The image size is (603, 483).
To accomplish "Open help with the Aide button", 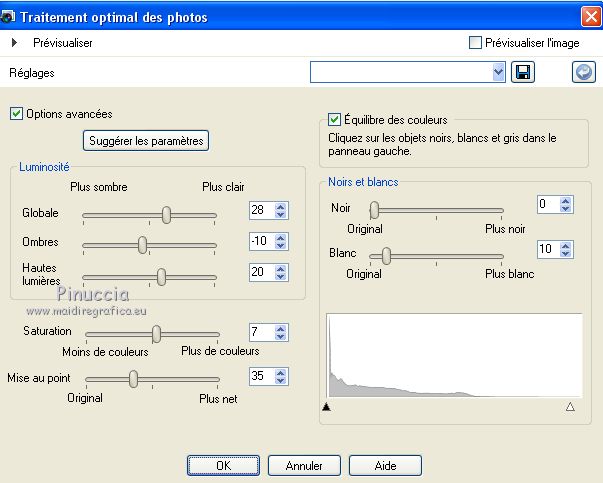I will 385,465.
